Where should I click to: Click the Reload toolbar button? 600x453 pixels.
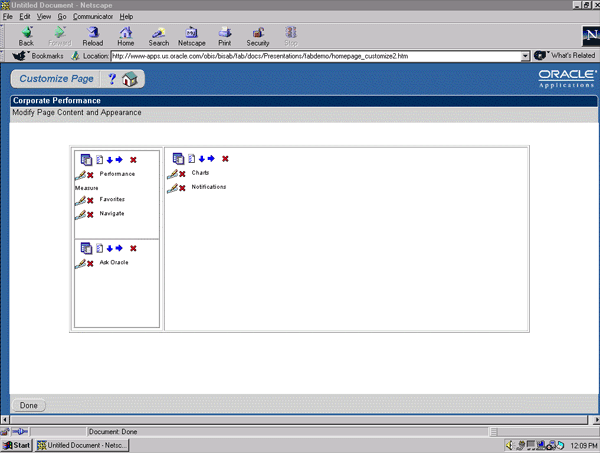tap(93, 36)
